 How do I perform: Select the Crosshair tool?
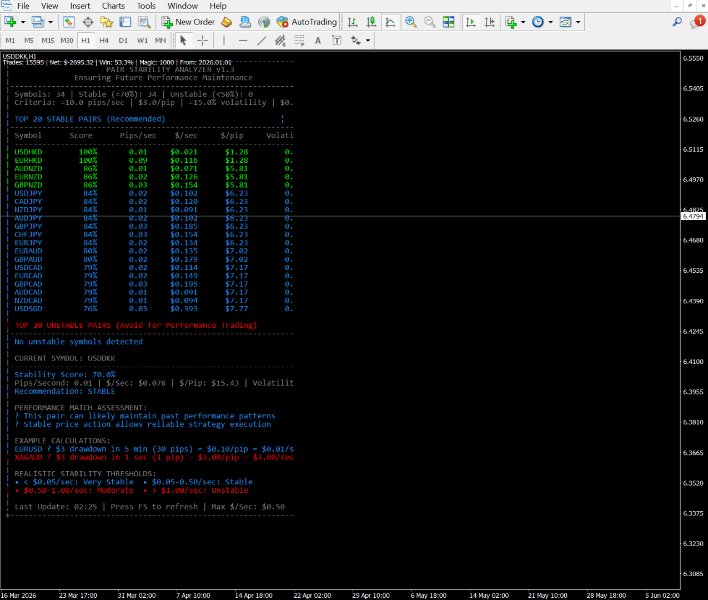(x=202, y=41)
